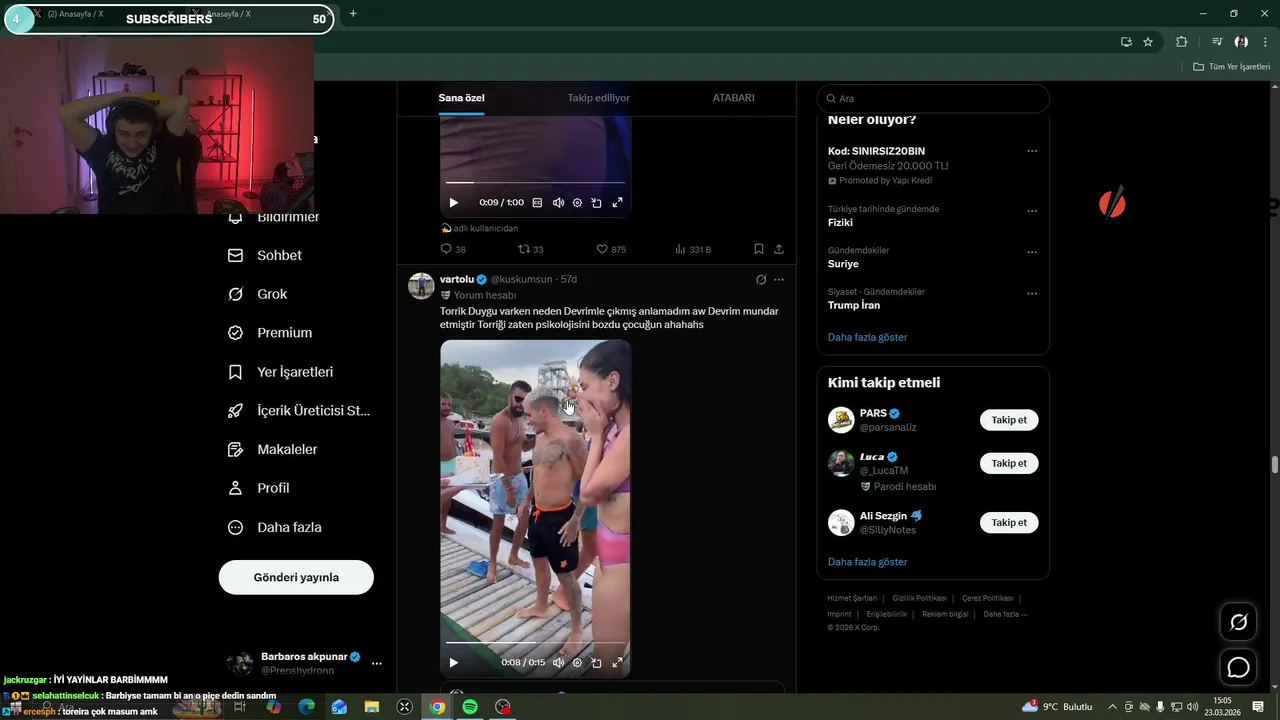Viewport: 1280px width, 720px height.
Task: Open Chrome three-dot menu
Action: point(1264,42)
